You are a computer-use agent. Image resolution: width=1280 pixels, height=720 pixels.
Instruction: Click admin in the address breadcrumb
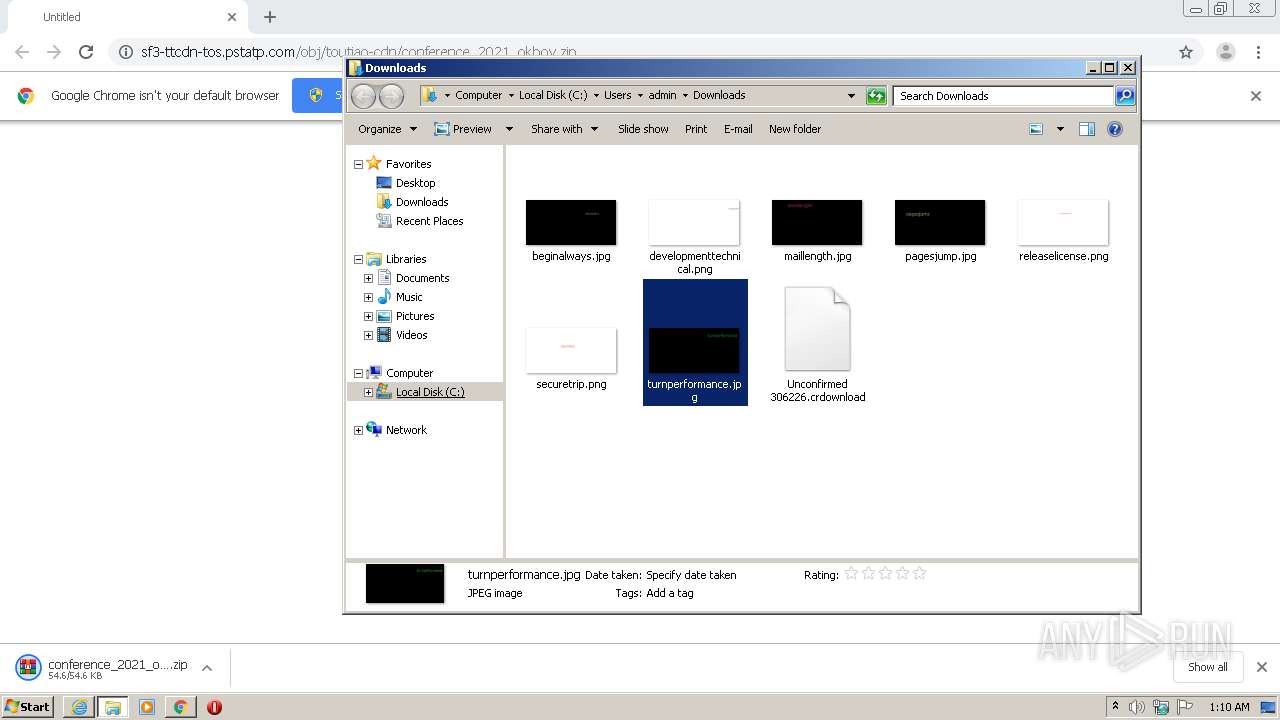pos(662,95)
